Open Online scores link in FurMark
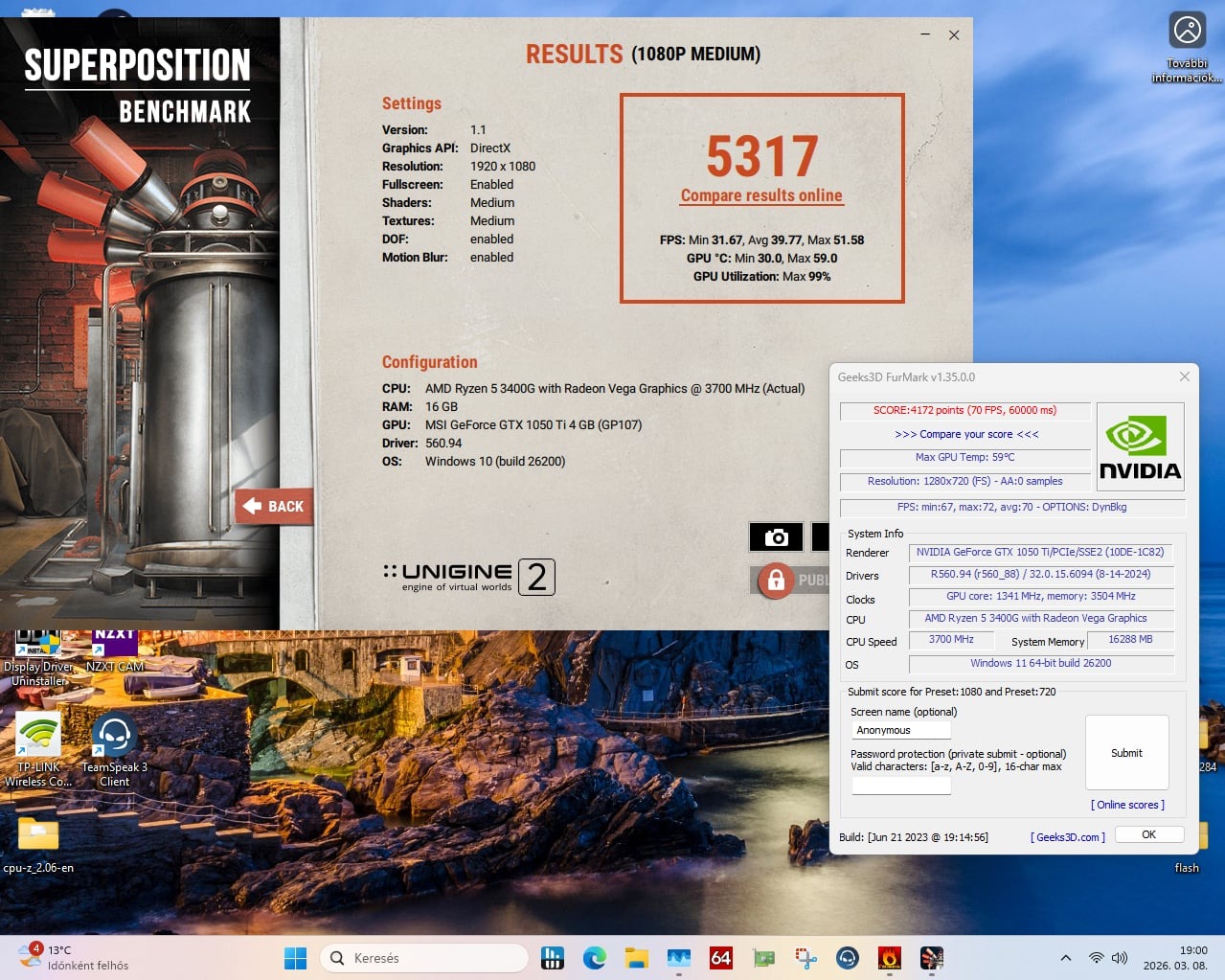This screenshot has width=1225, height=980. click(1127, 805)
